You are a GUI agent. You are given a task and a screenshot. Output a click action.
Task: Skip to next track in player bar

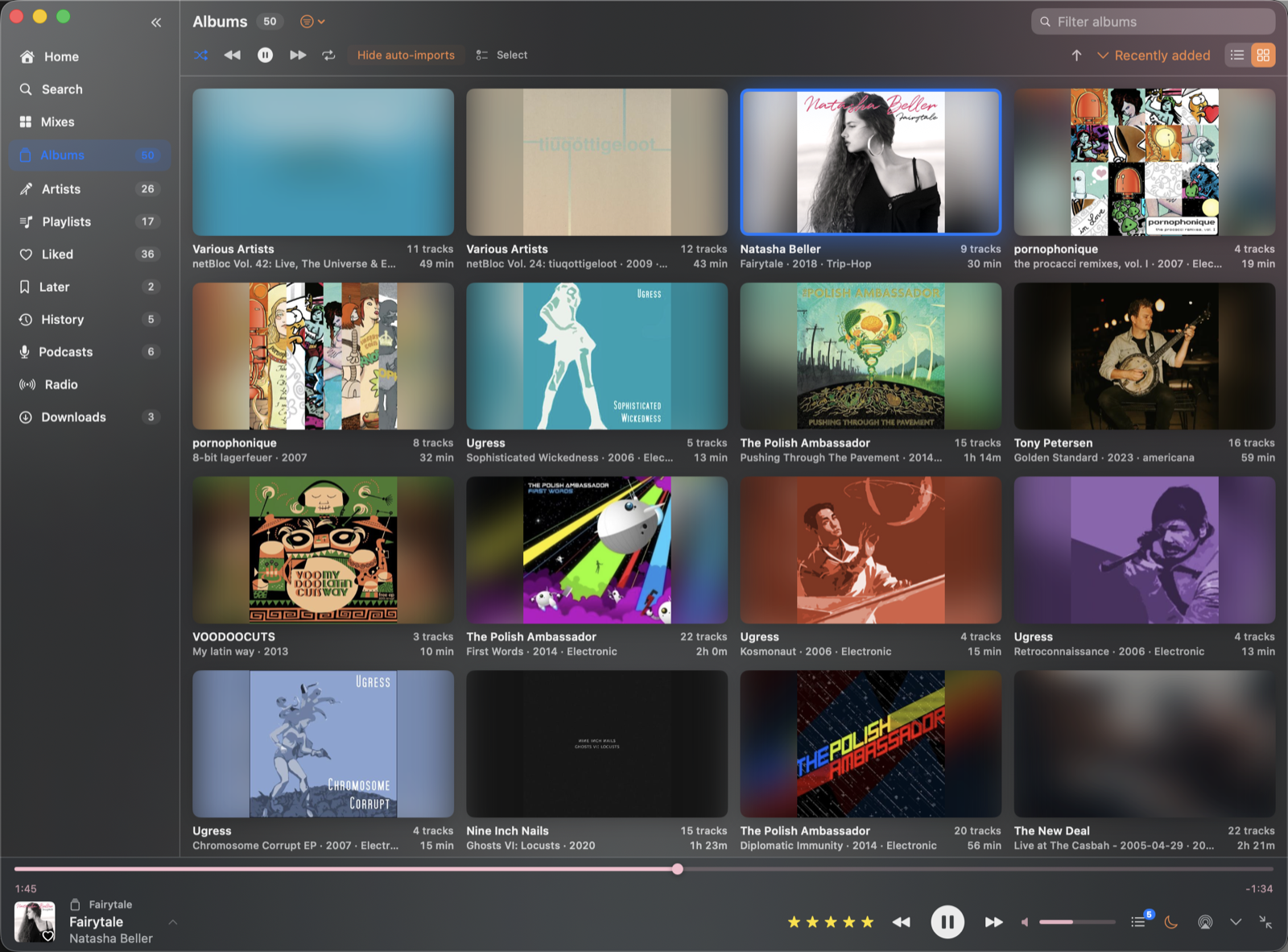click(994, 922)
